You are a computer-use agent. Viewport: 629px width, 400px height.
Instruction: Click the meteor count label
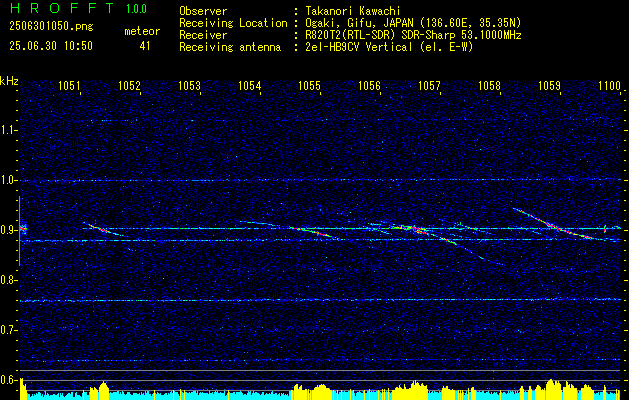pyautogui.click(x=142, y=31)
